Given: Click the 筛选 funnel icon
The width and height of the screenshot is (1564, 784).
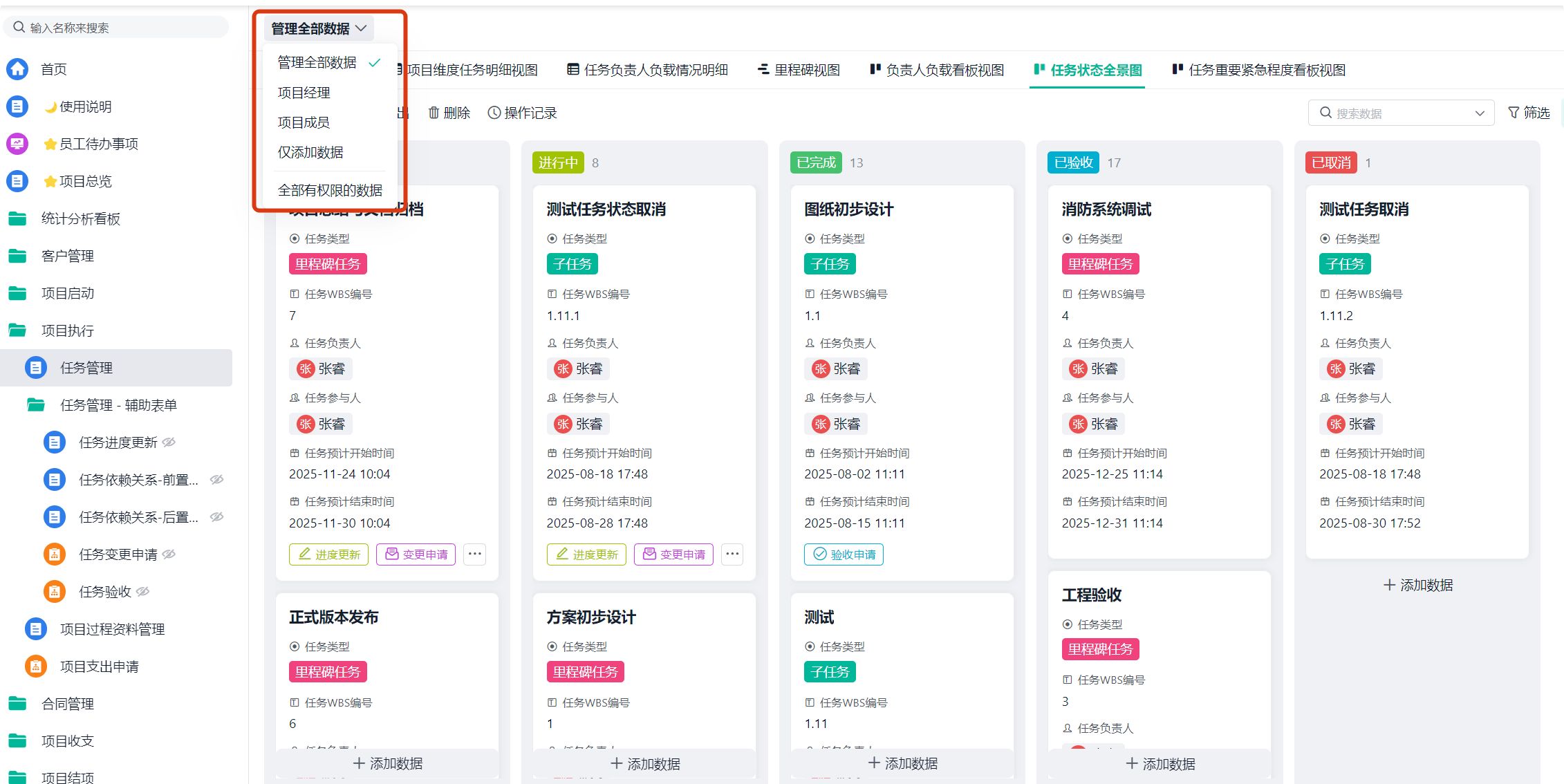Looking at the screenshot, I should pos(1514,113).
